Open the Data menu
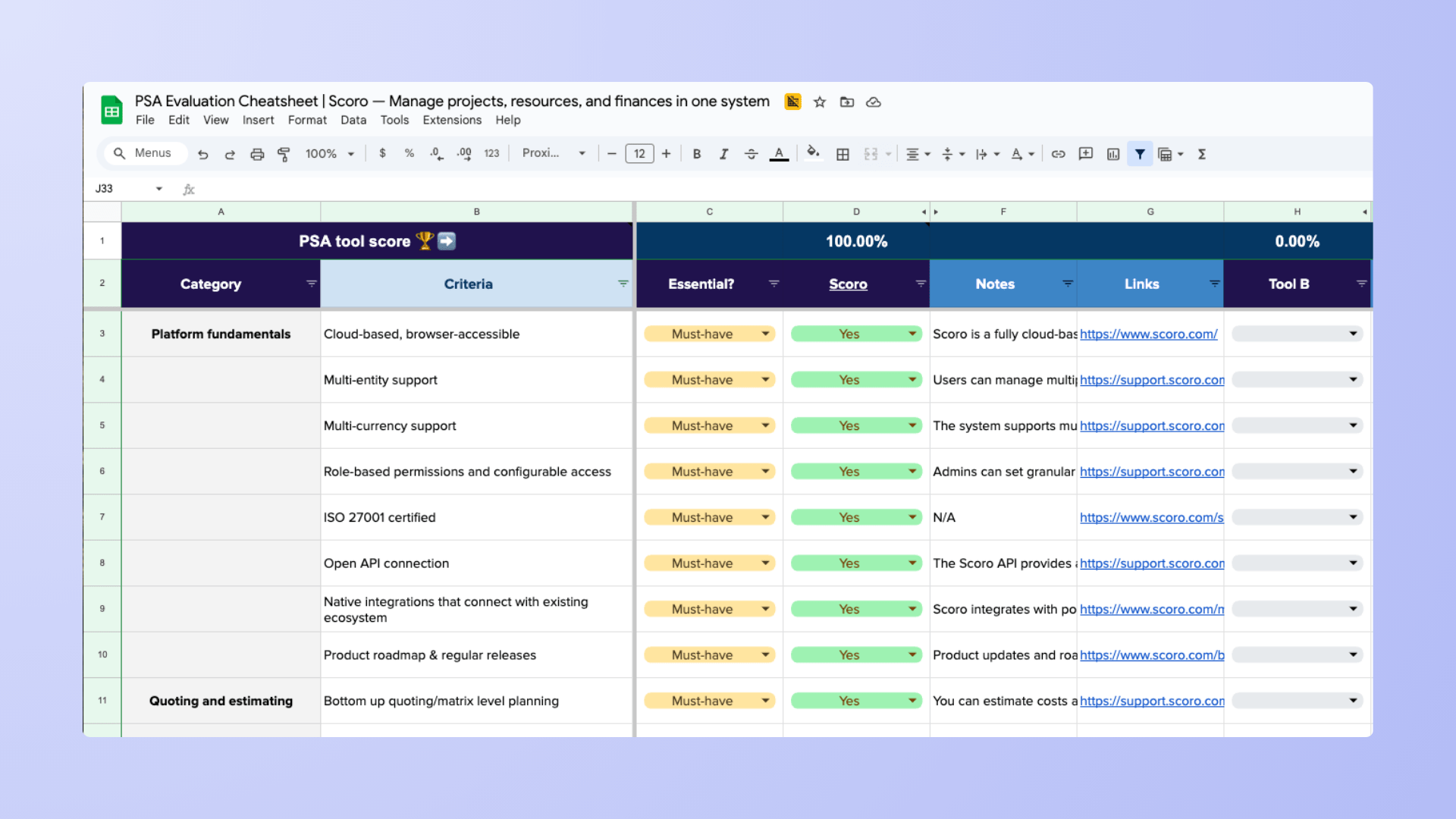This screenshot has width=1456, height=819. point(353,120)
